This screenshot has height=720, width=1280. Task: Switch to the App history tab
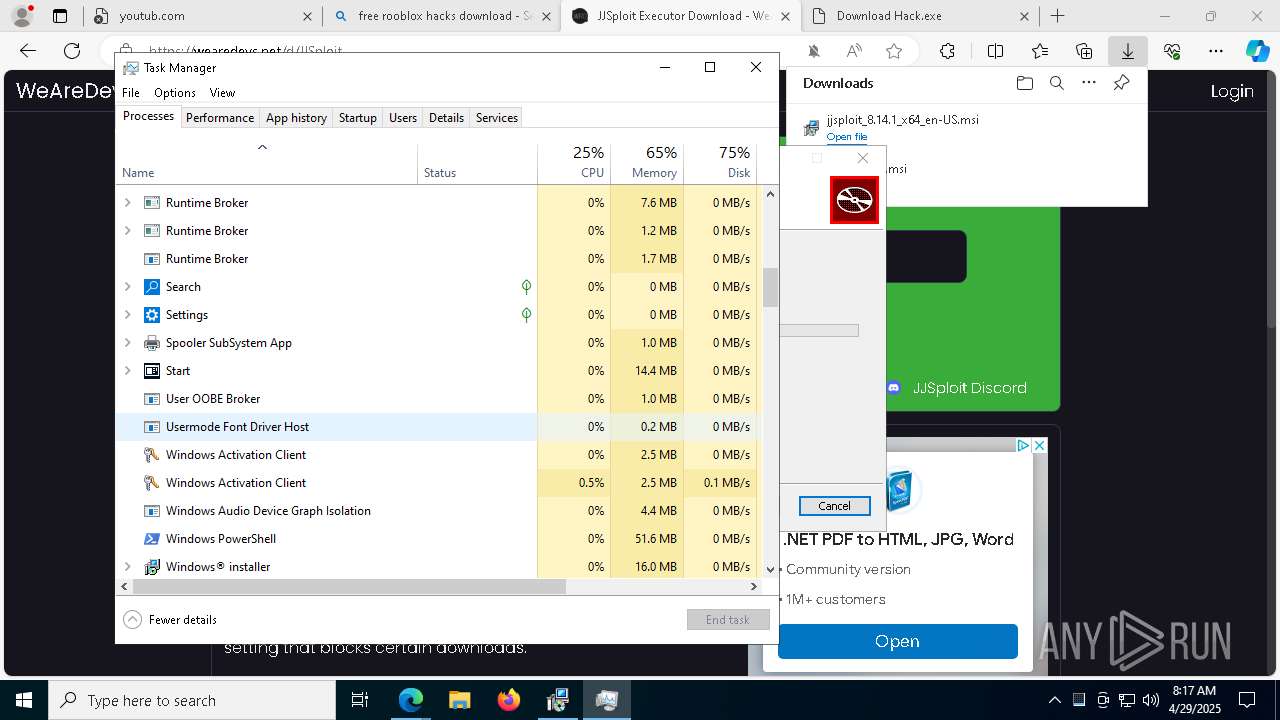point(296,117)
